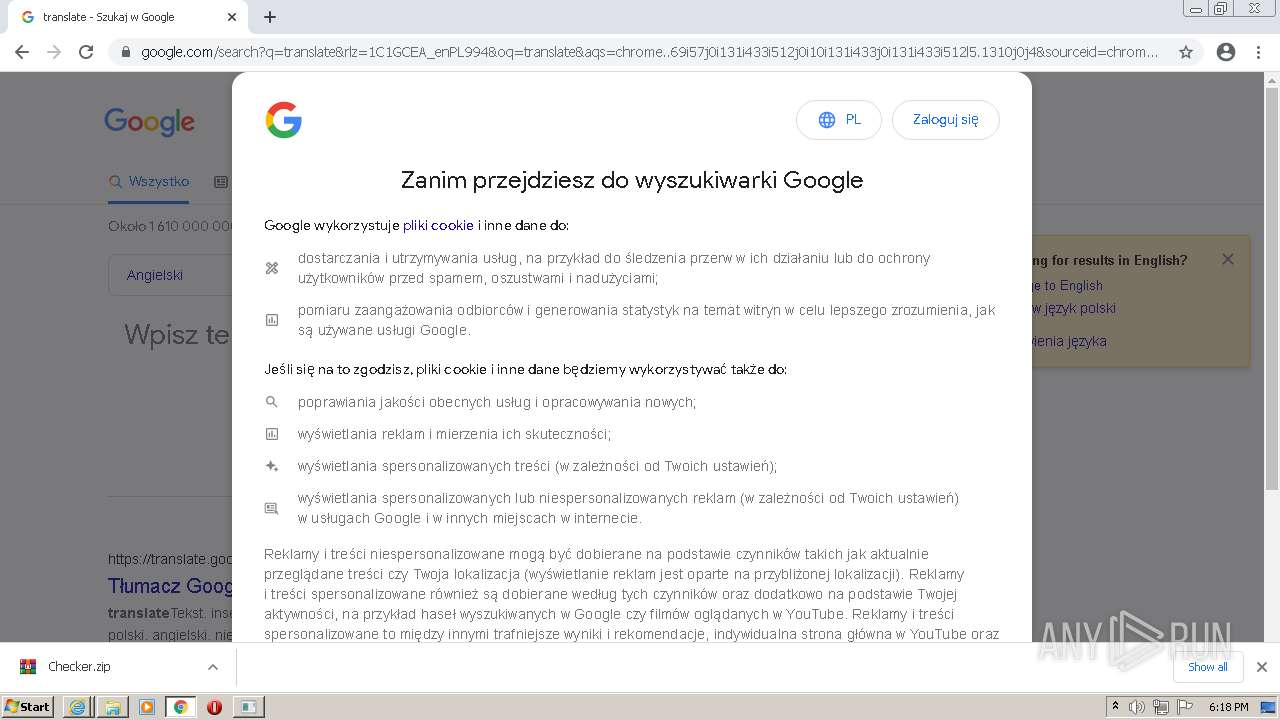Dismiss the English results suggestion box
Screen dimensions: 1280x720
click(x=1228, y=259)
